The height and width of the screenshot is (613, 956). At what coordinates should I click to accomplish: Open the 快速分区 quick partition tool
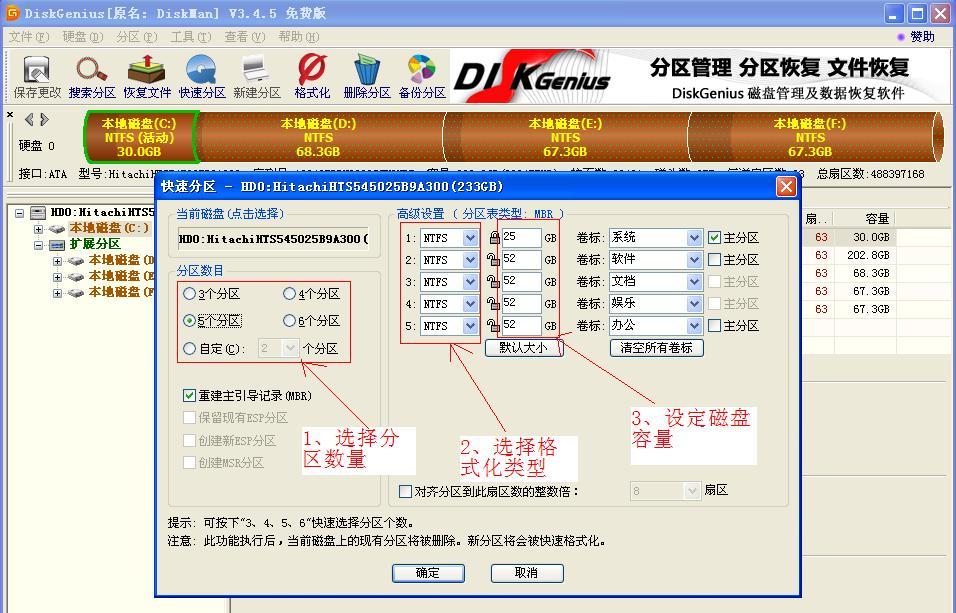(x=202, y=76)
